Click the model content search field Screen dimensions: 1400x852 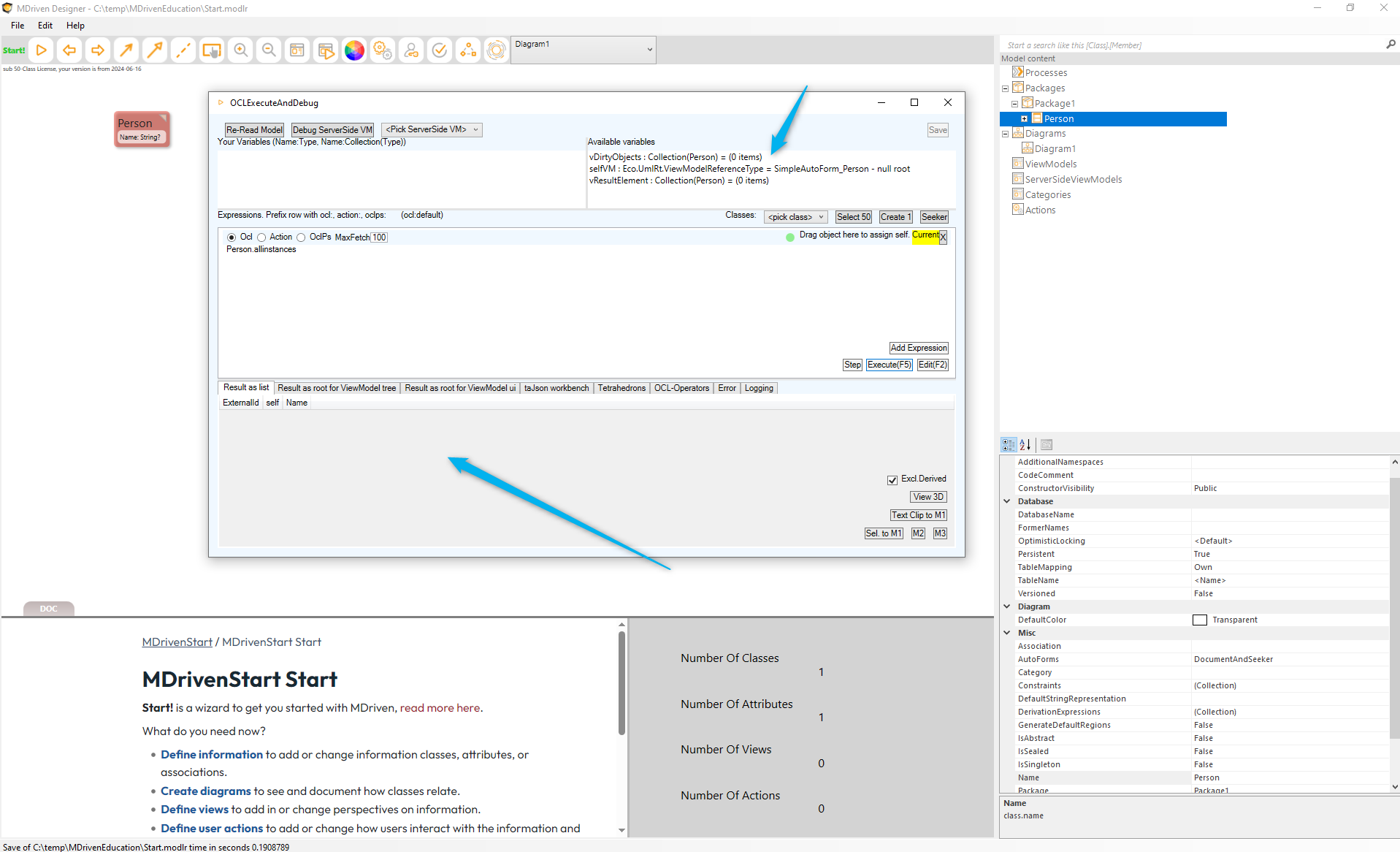(1190, 45)
